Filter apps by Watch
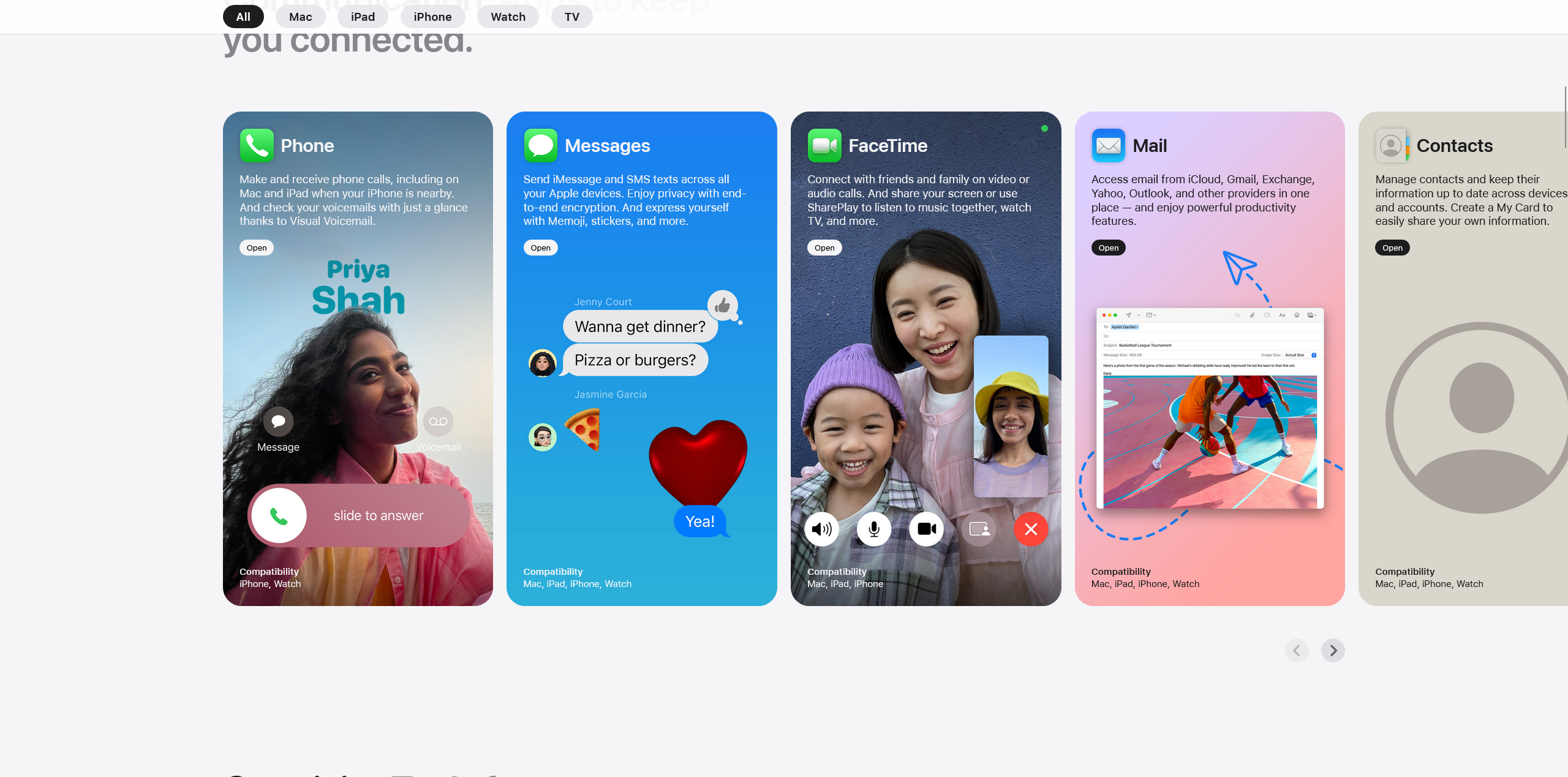Viewport: 1568px width, 777px height. (x=508, y=17)
